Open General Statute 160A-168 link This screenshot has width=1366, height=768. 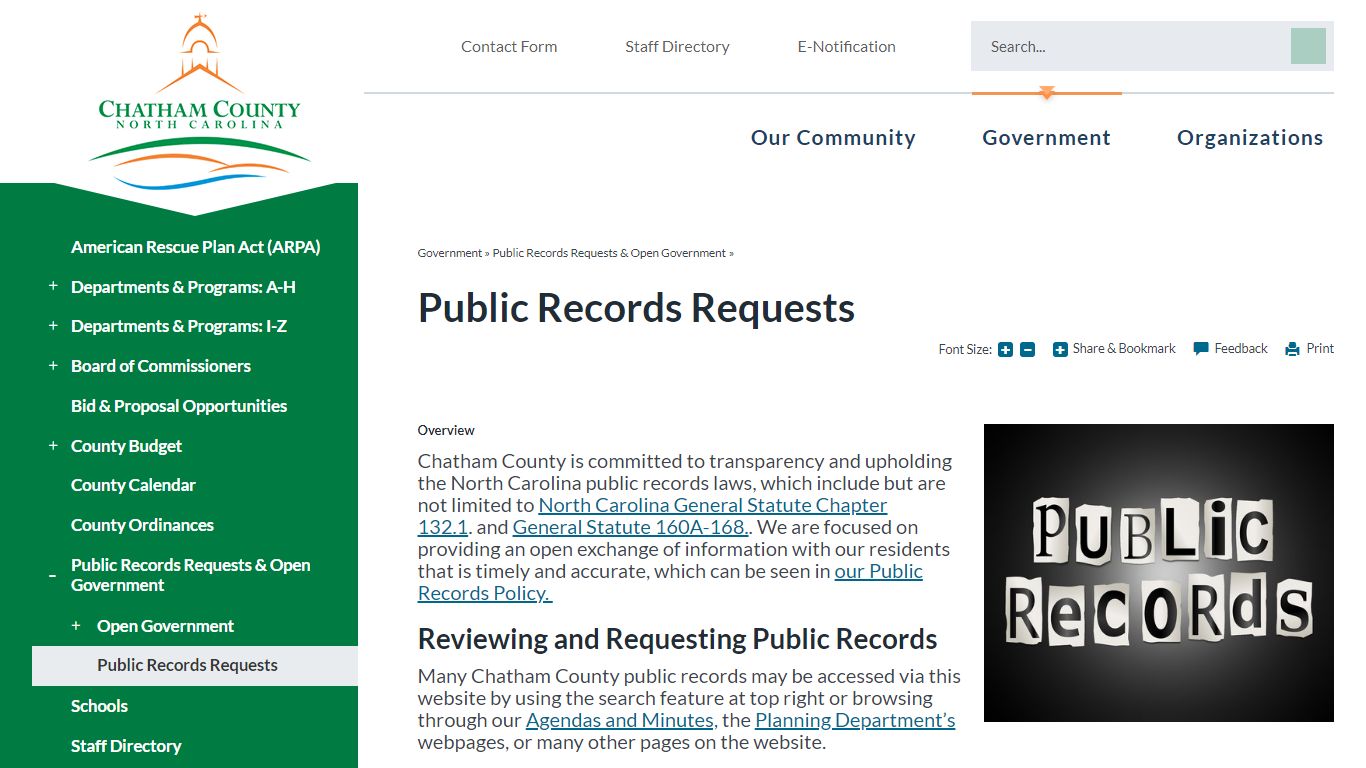pyautogui.click(x=632, y=527)
